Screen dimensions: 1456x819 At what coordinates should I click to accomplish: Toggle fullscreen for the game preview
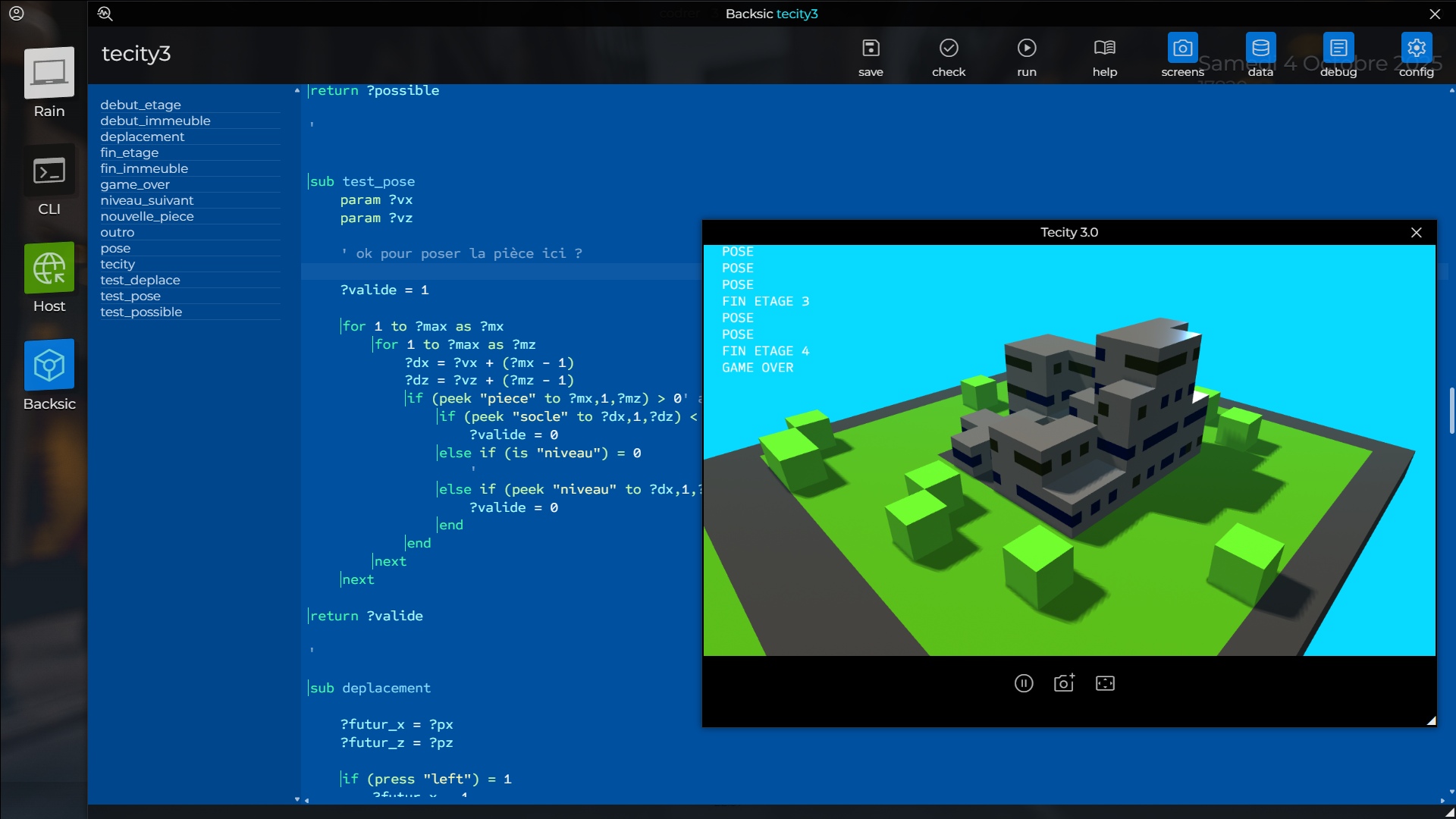tap(1105, 683)
